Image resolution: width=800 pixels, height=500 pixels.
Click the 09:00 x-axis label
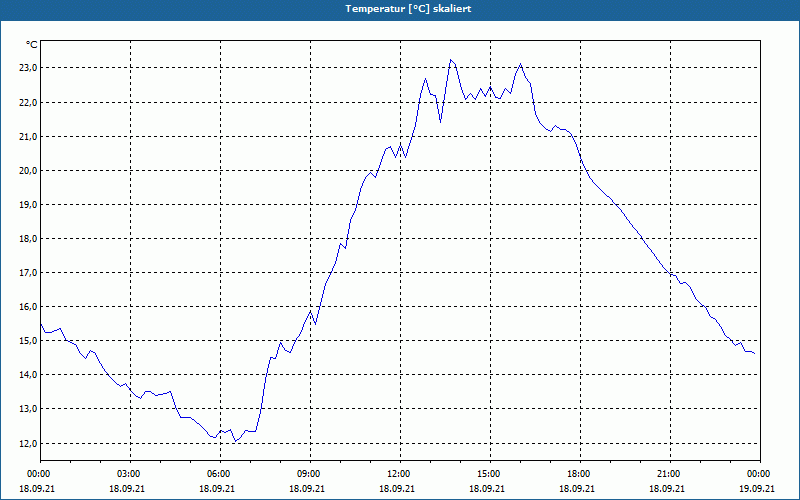coord(310,474)
